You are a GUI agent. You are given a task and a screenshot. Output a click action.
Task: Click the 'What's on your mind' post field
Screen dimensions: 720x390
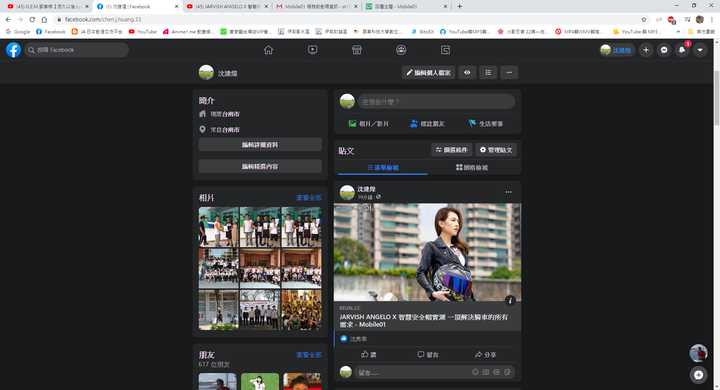[x=437, y=102]
